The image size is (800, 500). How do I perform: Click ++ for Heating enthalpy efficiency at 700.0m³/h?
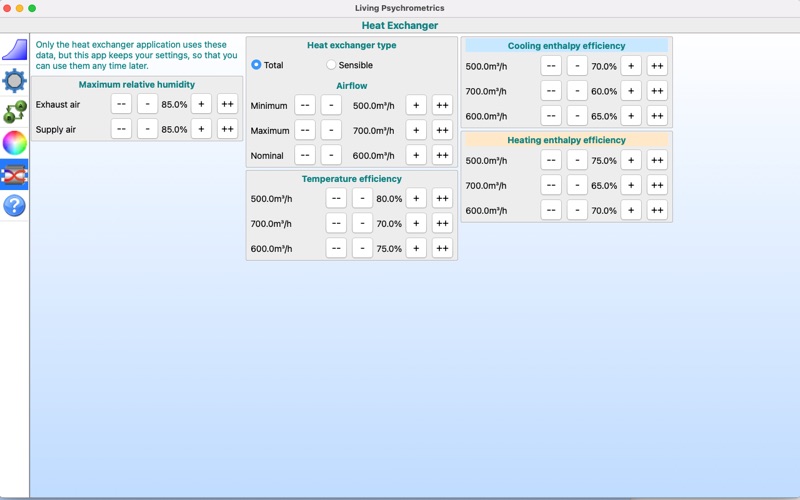(657, 185)
